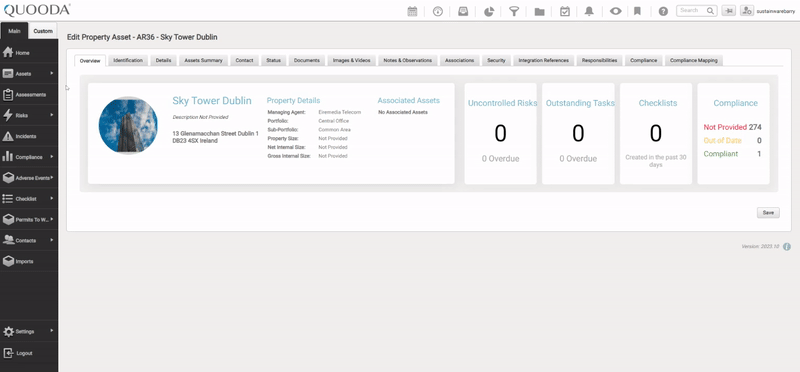Open the Details tab
This screenshot has width=800, height=372.
163,60
